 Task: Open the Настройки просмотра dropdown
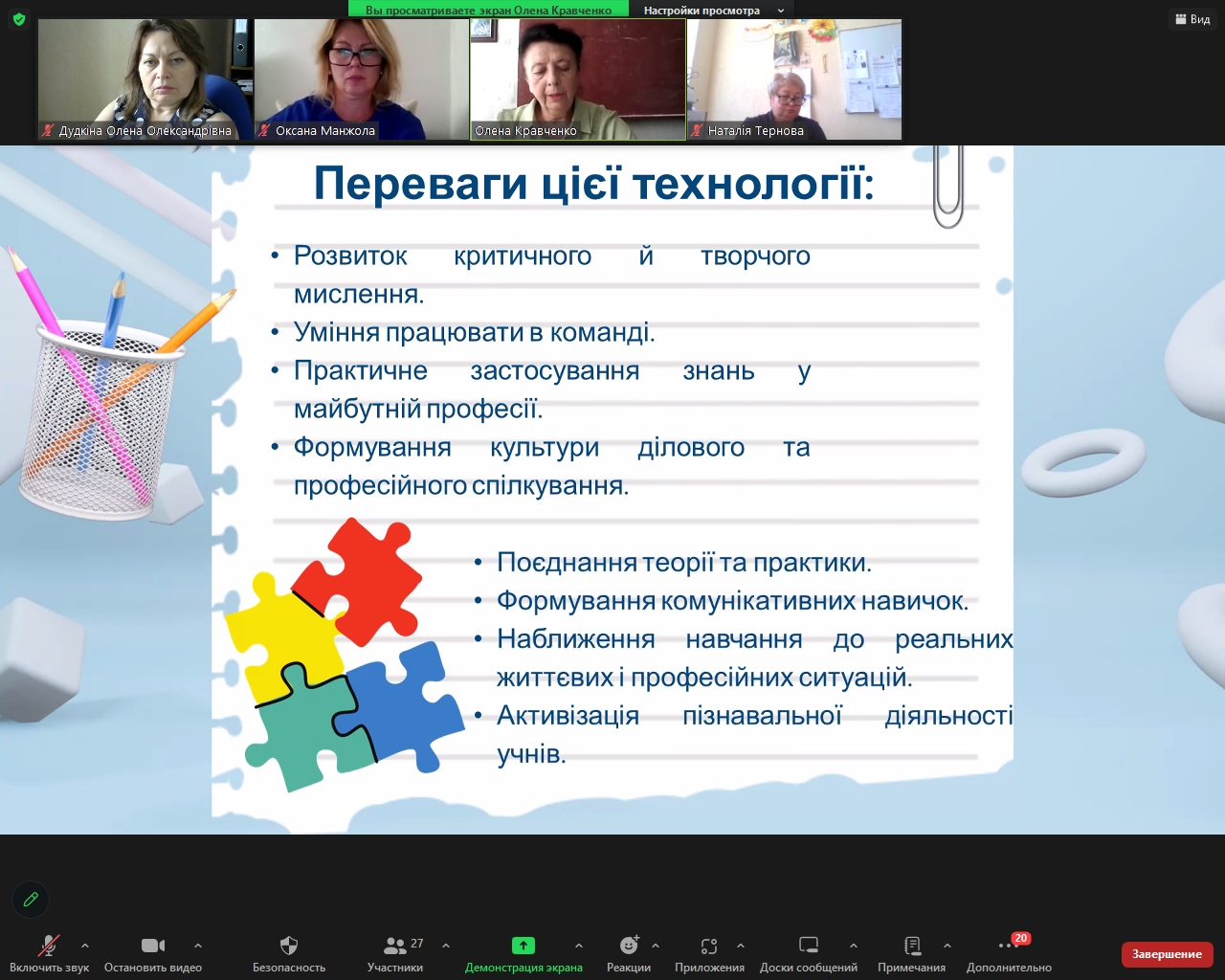pos(713,11)
